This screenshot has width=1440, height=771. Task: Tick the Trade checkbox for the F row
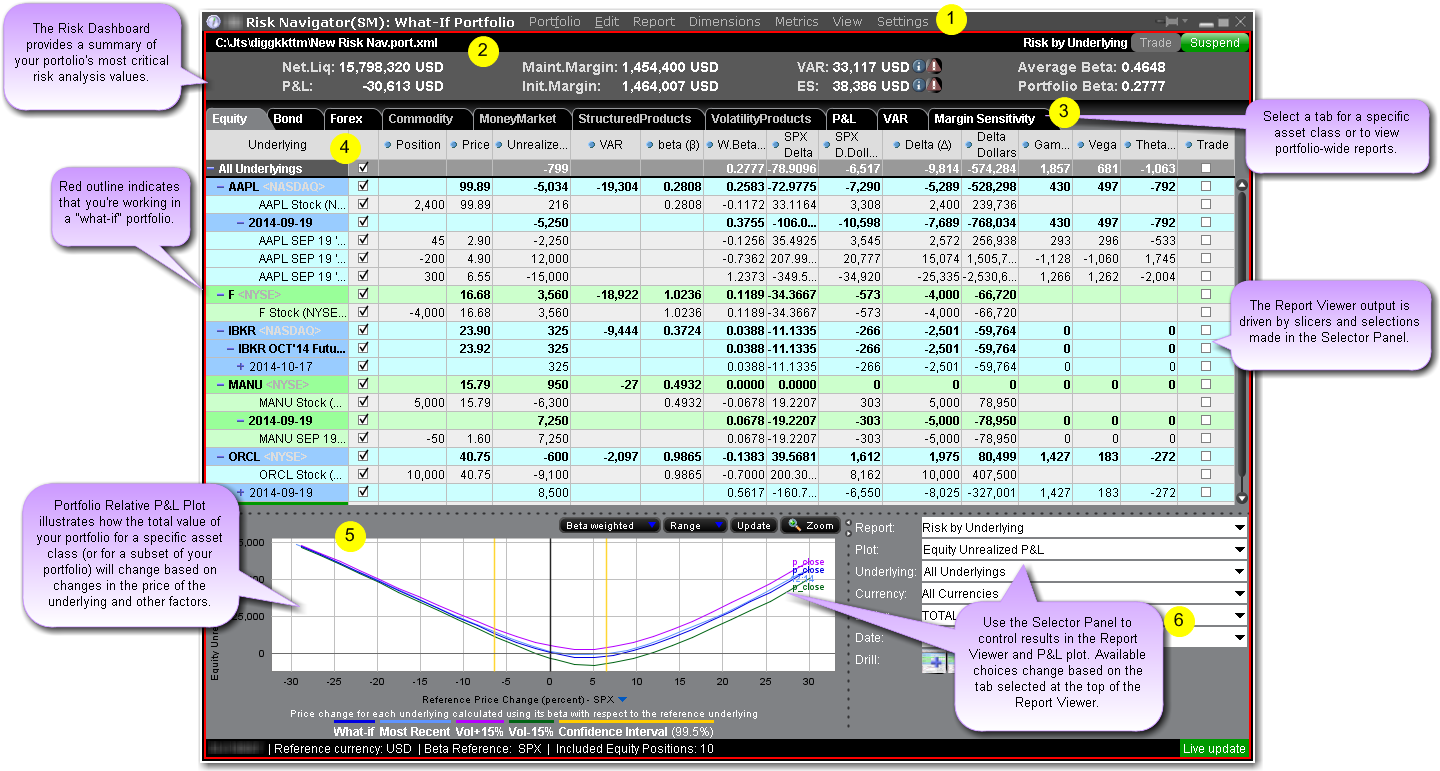click(x=1207, y=294)
